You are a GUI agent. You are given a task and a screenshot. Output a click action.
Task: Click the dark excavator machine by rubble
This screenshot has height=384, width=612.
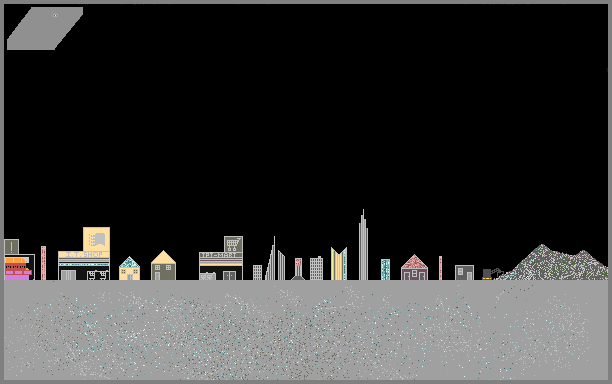click(493, 274)
